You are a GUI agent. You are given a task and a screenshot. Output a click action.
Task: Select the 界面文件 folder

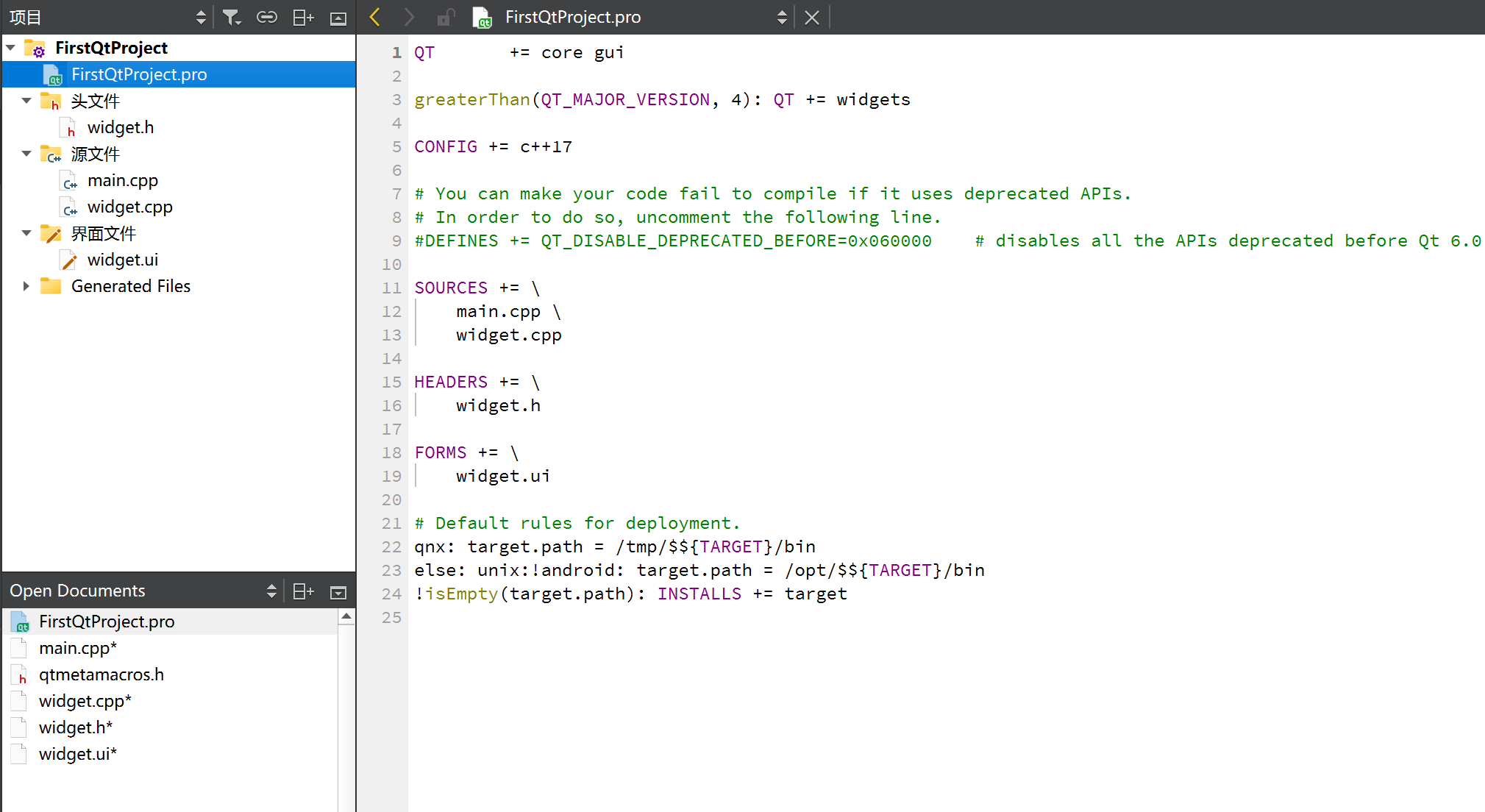click(x=103, y=233)
